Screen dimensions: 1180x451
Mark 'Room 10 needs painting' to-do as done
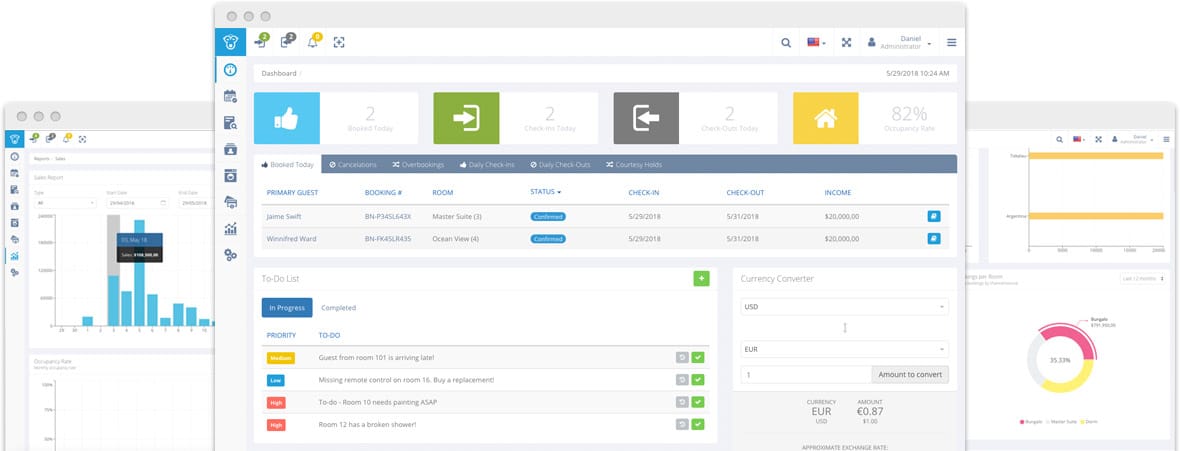pos(698,402)
